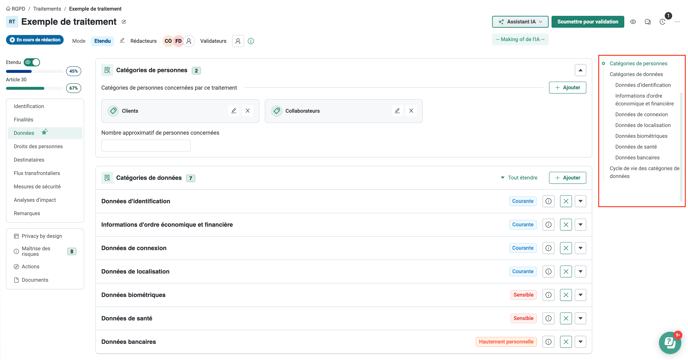Click Soumettre pour validation button
The width and height of the screenshot is (688, 360).
588,22
